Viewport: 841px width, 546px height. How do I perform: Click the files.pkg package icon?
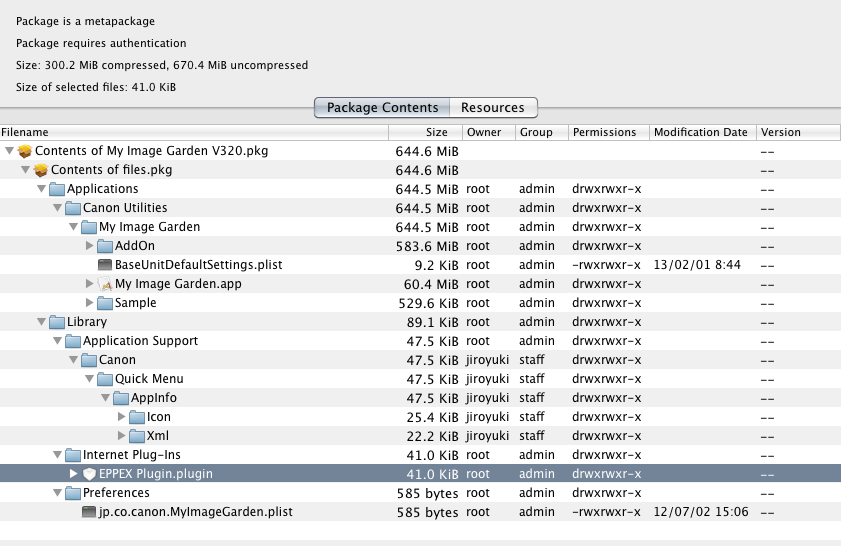click(41, 170)
